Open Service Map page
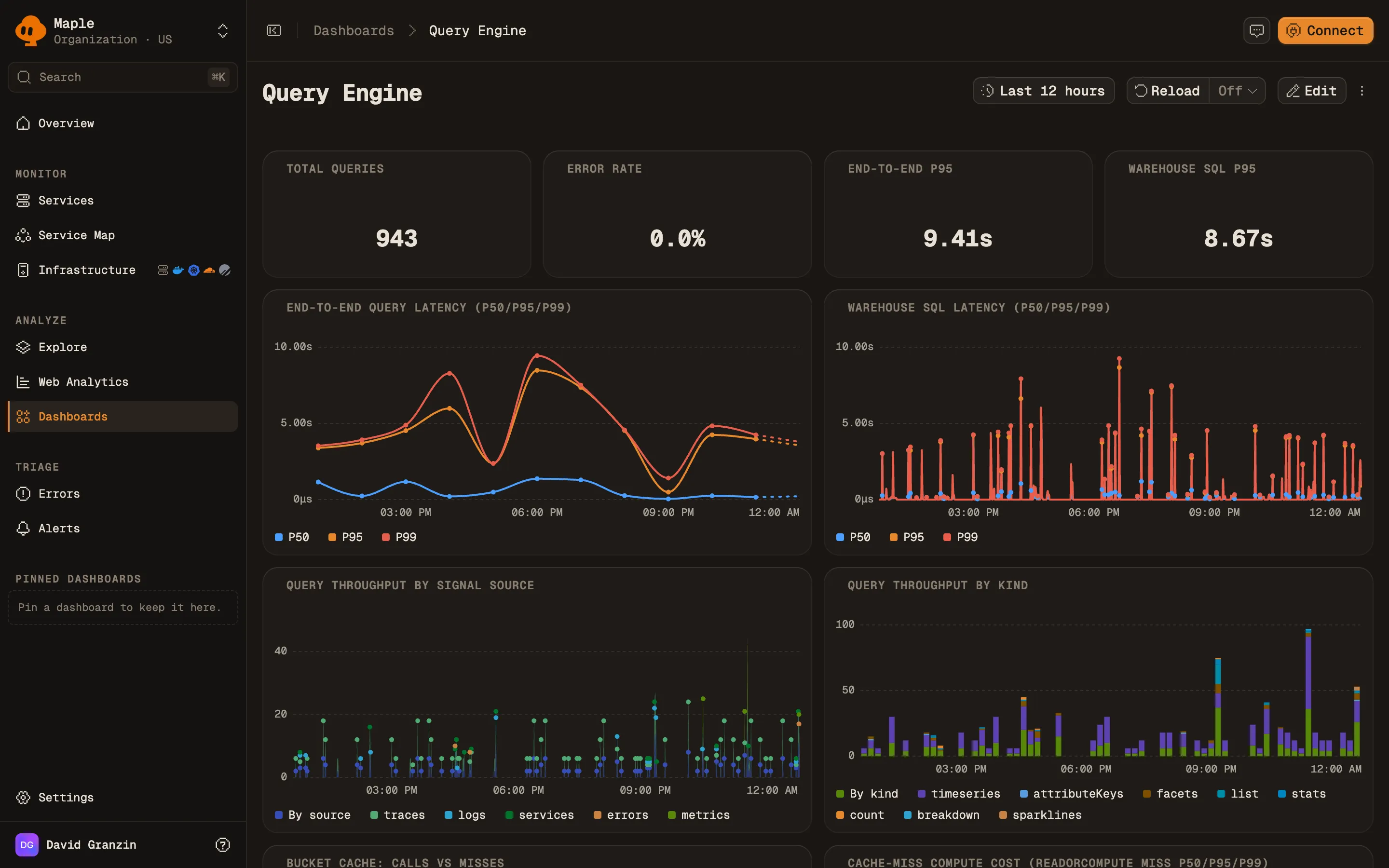1389x868 pixels. pos(123,235)
